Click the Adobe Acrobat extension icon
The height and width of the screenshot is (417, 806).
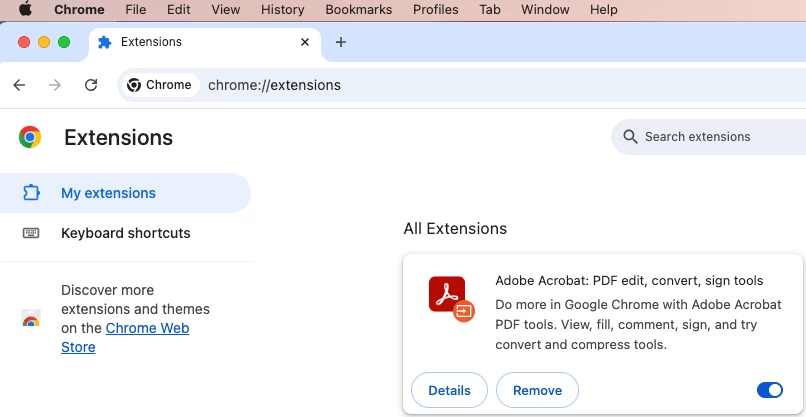pyautogui.click(x=451, y=299)
